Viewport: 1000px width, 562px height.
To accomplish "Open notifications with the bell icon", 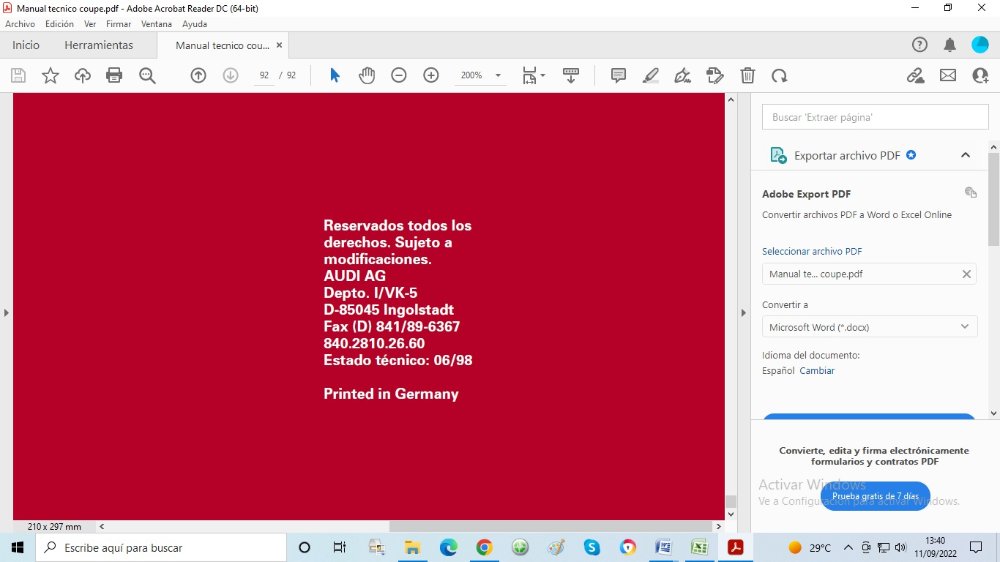I will [950, 45].
